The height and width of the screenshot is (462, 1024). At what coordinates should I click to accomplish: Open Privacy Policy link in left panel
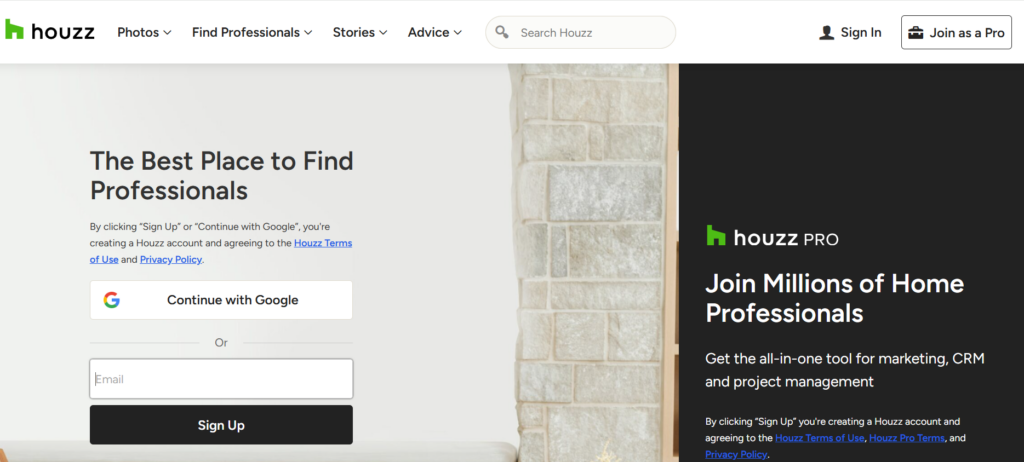click(171, 259)
